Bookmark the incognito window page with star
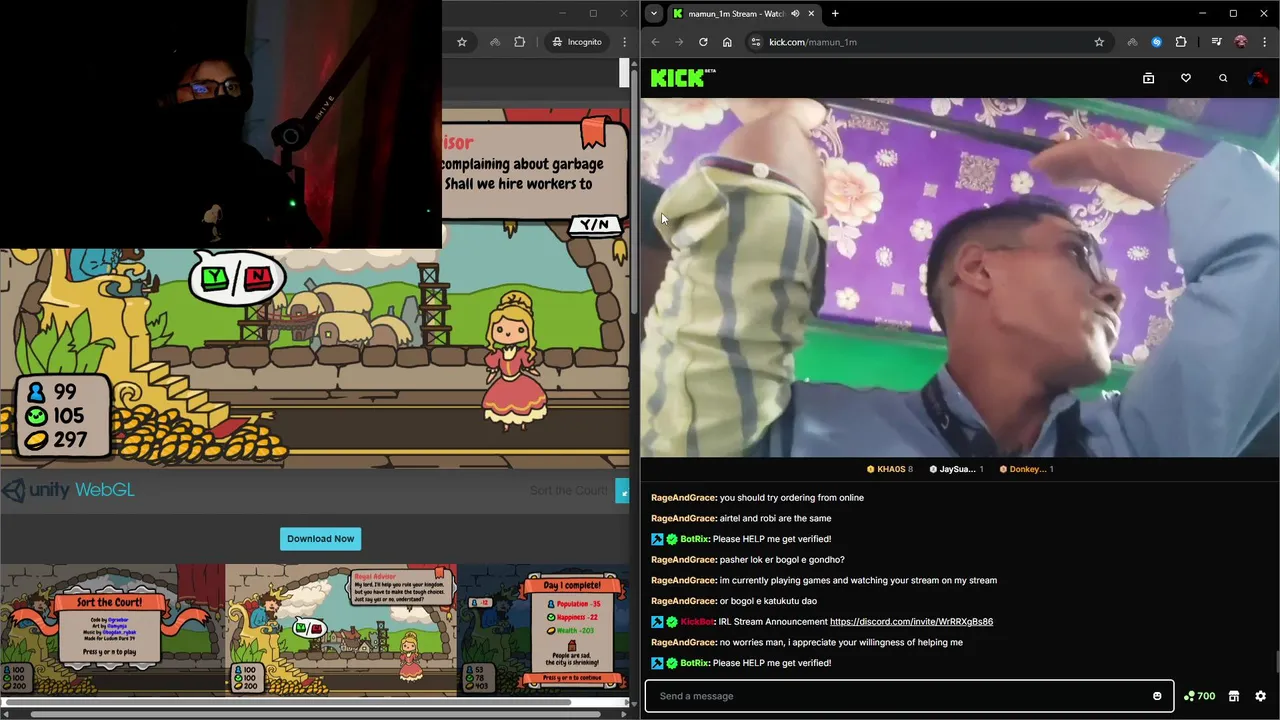The image size is (1280, 720). click(462, 42)
